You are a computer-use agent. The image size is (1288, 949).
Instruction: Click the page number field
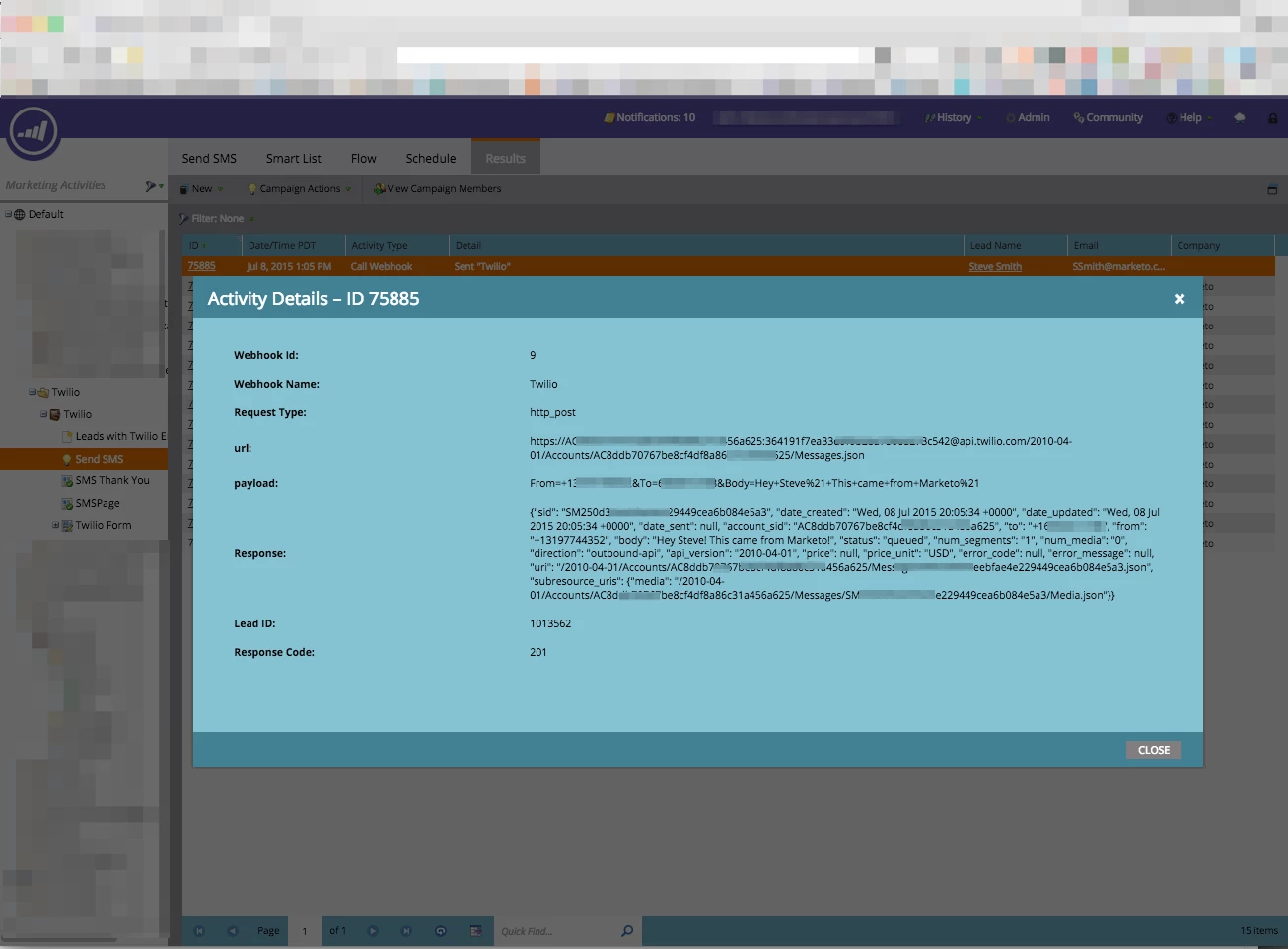point(305,931)
